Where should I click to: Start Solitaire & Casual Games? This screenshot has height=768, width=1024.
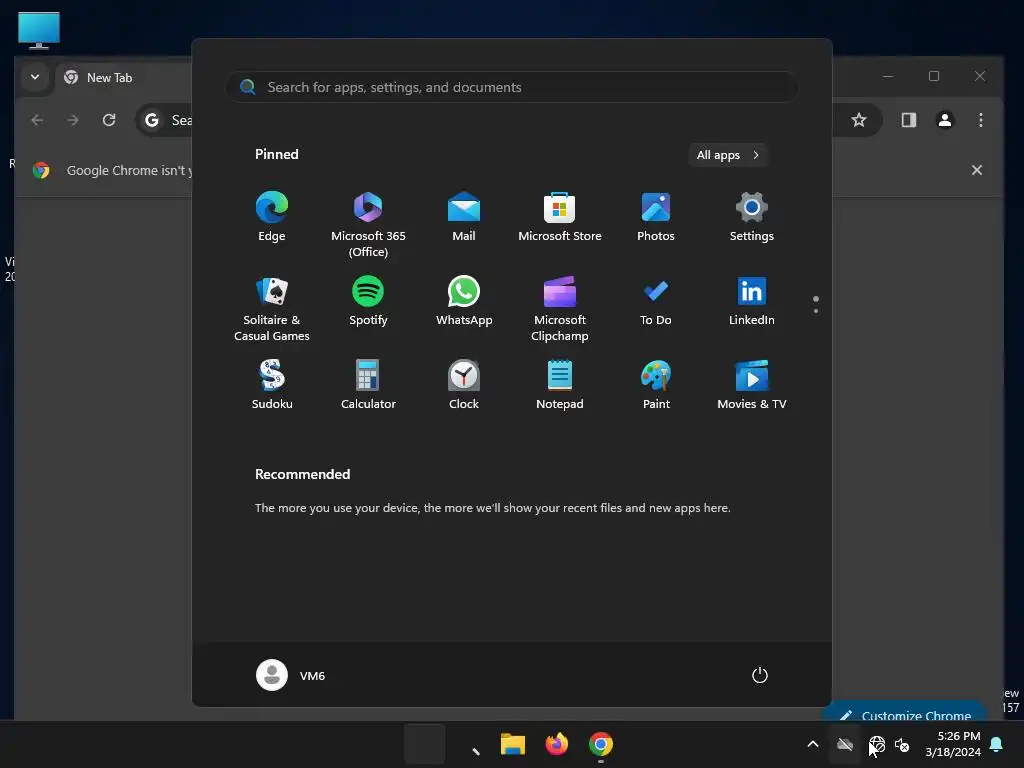(272, 308)
